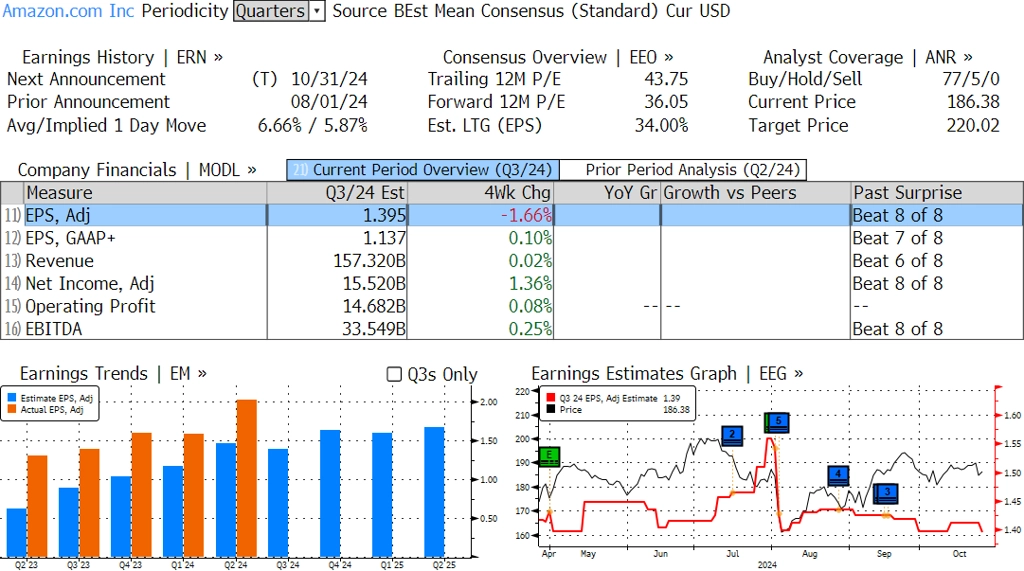Click red Q3 24 EPS estimate legend swatch

(x=551, y=398)
